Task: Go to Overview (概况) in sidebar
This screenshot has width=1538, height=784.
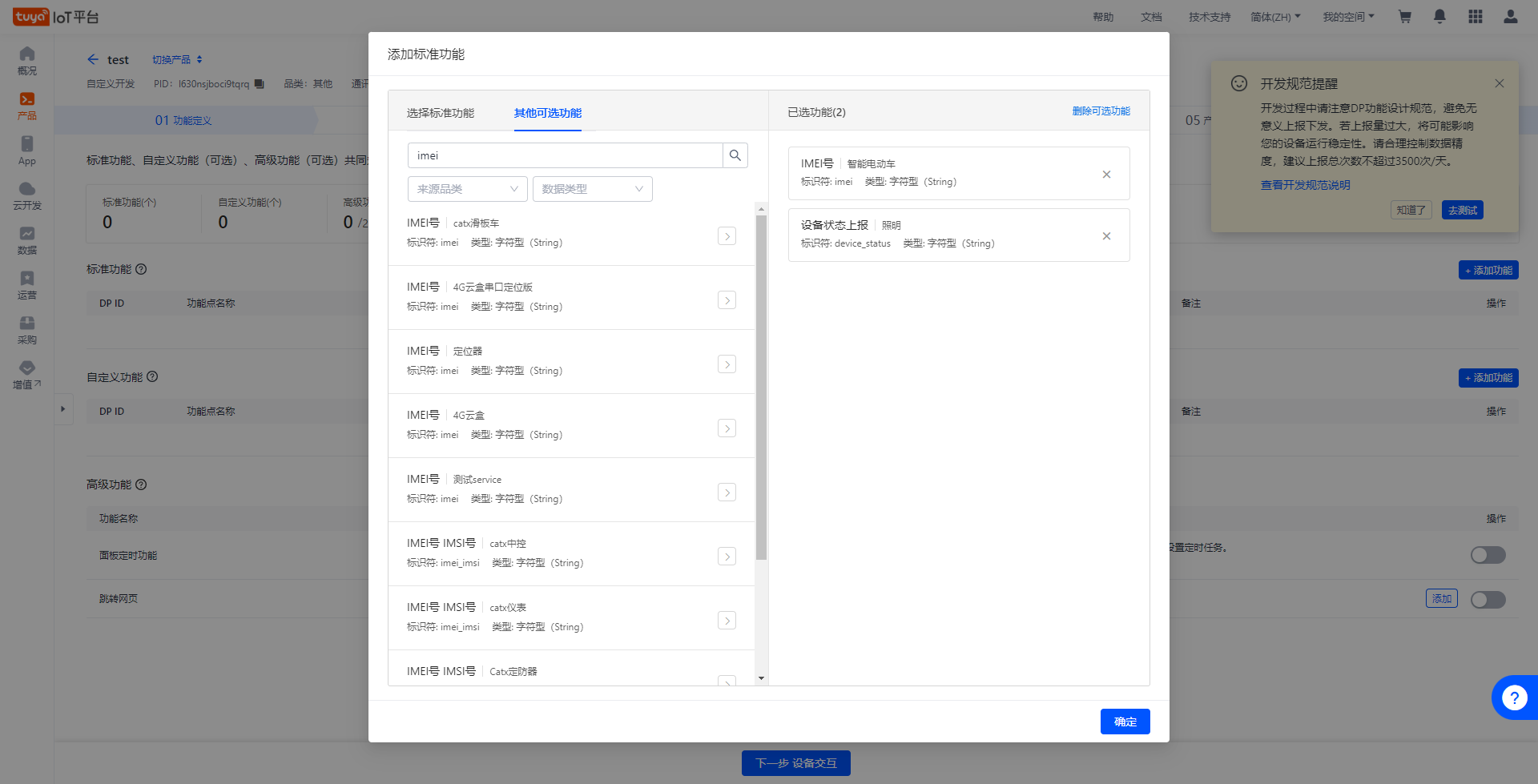Action: tap(27, 61)
